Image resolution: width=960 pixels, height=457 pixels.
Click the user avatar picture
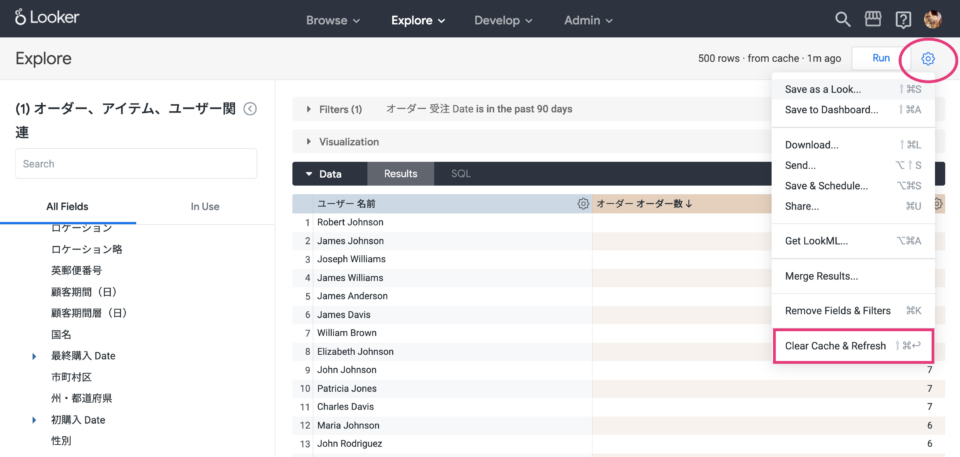(x=932, y=19)
